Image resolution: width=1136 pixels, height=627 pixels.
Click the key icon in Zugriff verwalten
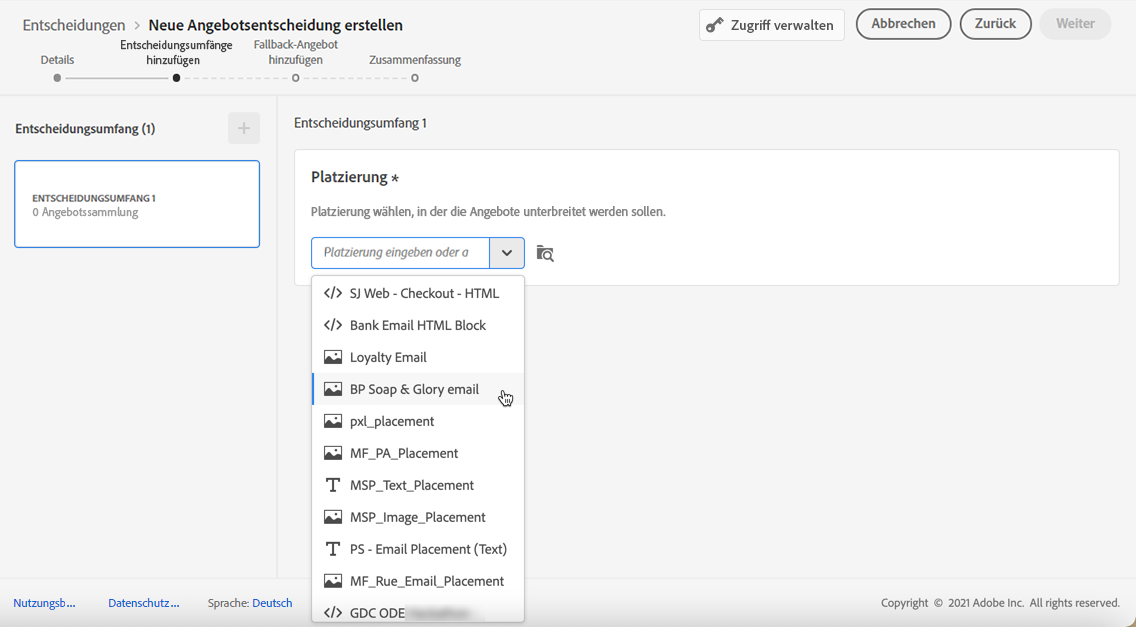pos(715,25)
